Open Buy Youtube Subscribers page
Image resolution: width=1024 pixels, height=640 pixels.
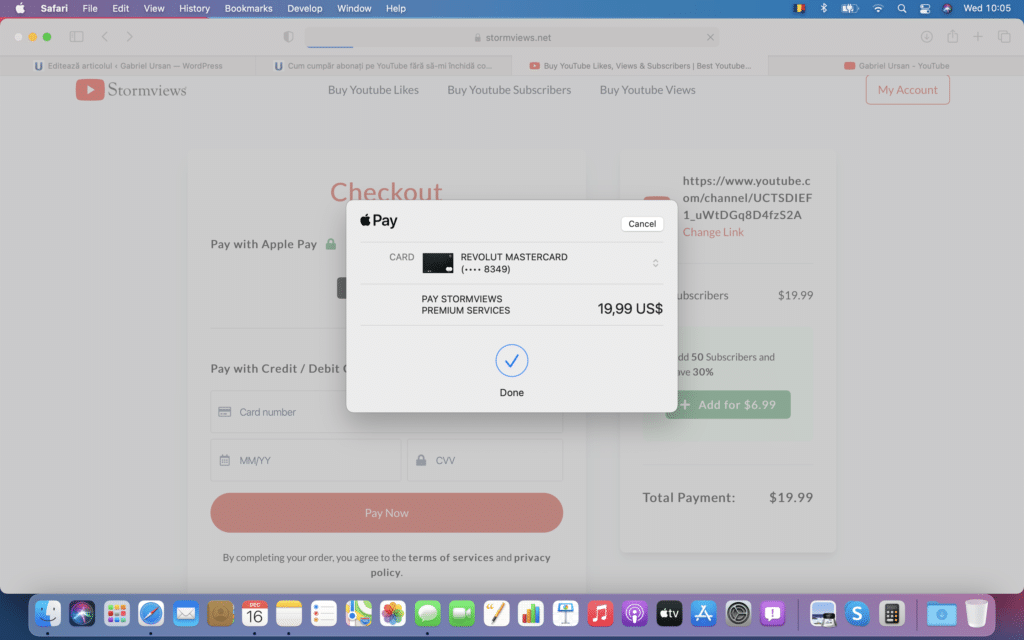[x=509, y=90]
